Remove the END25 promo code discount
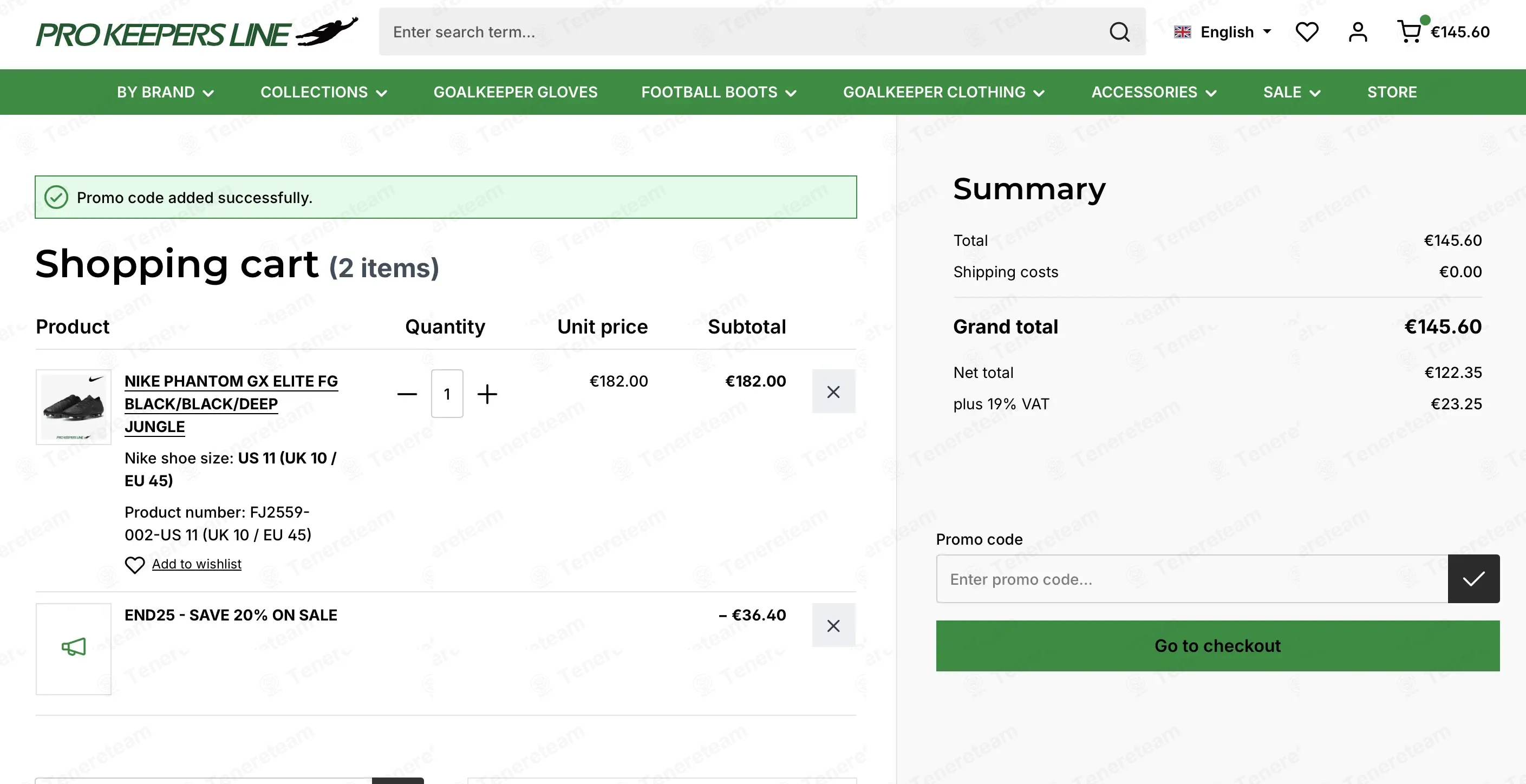The height and width of the screenshot is (784, 1526). [x=833, y=625]
